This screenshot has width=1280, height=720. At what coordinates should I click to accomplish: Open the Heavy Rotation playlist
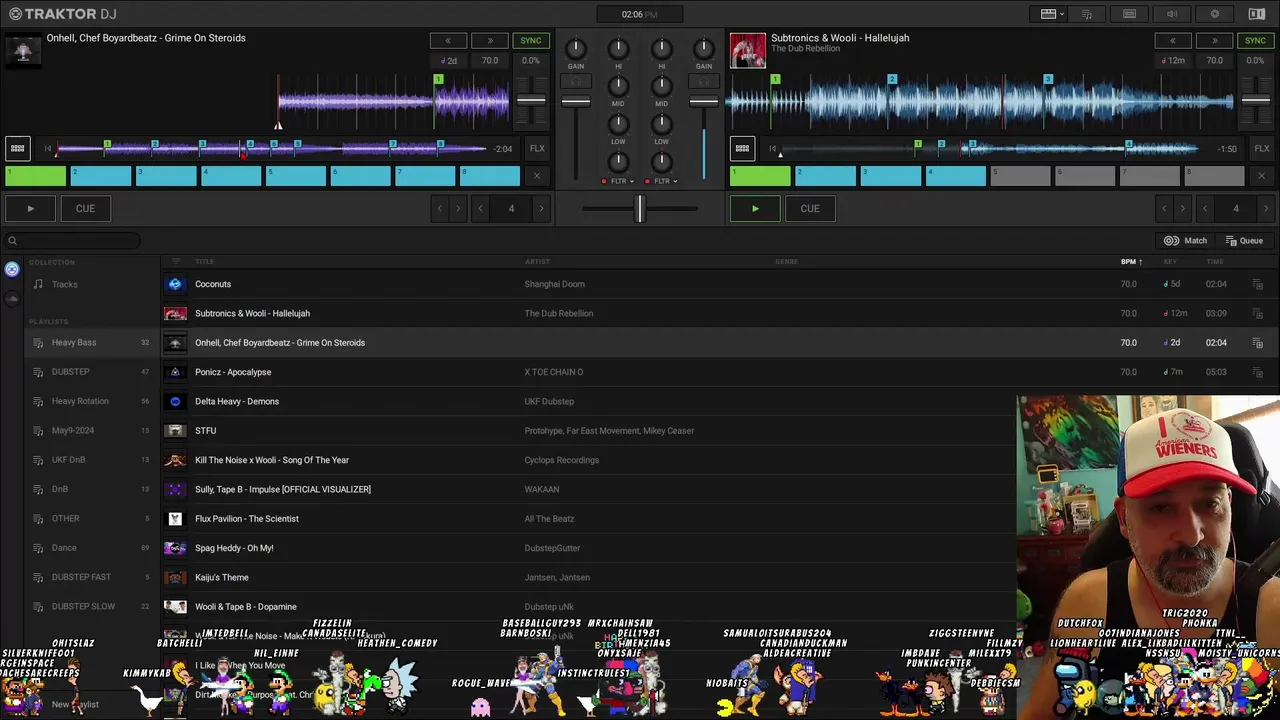[90, 401]
